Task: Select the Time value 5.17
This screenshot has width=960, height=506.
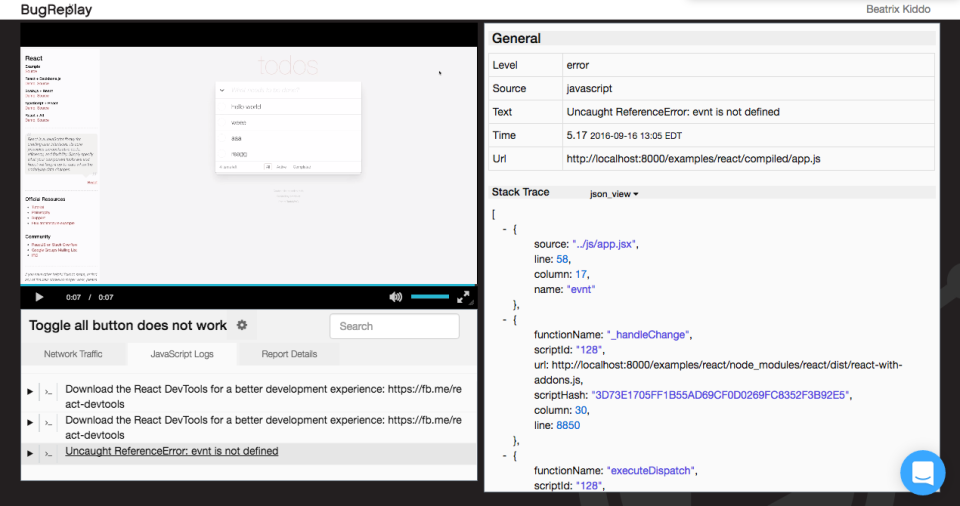Action: coord(577,135)
